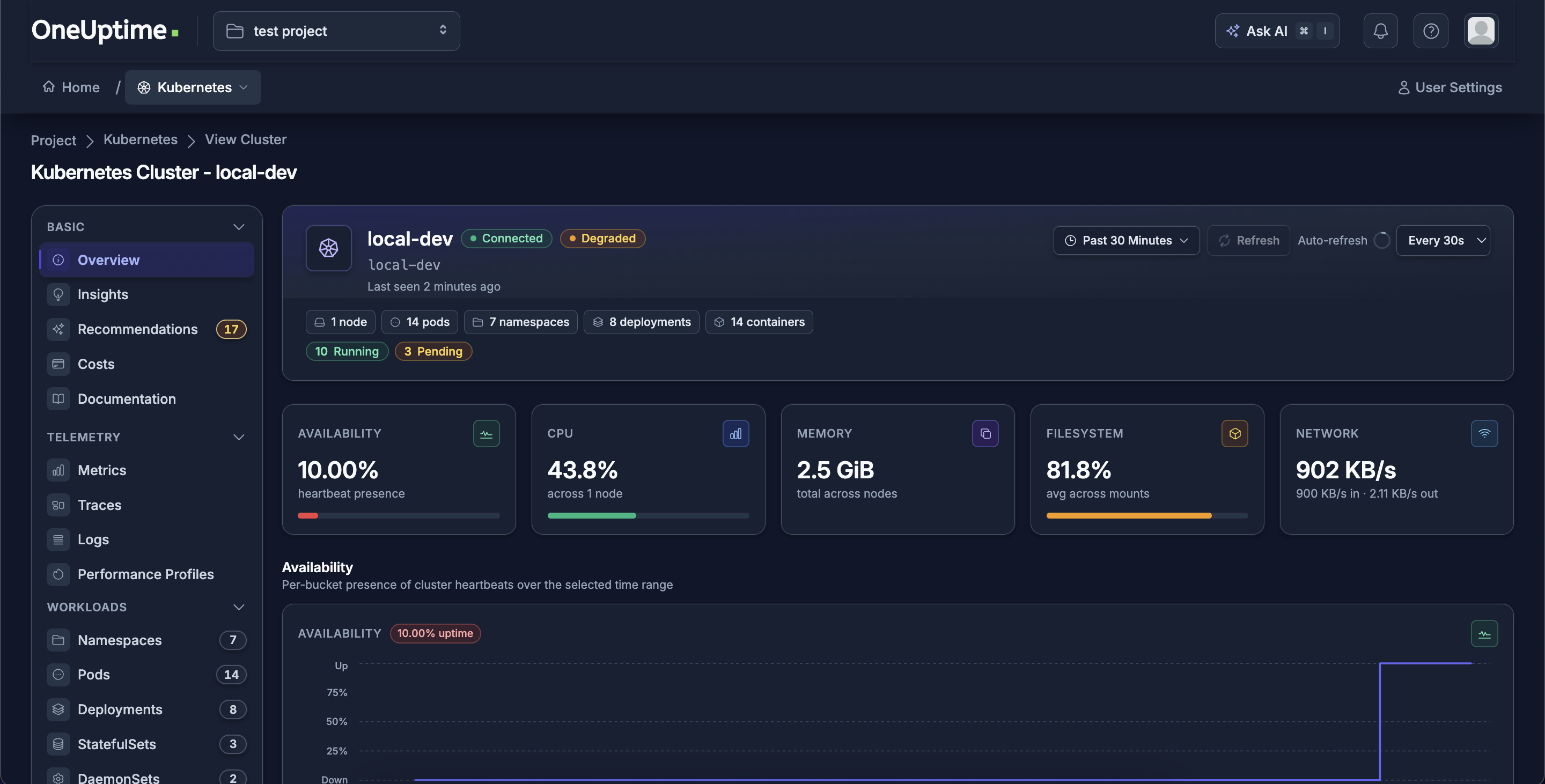Click the Kubernetes breadcrumb link
The width and height of the screenshot is (1545, 784).
click(141, 139)
